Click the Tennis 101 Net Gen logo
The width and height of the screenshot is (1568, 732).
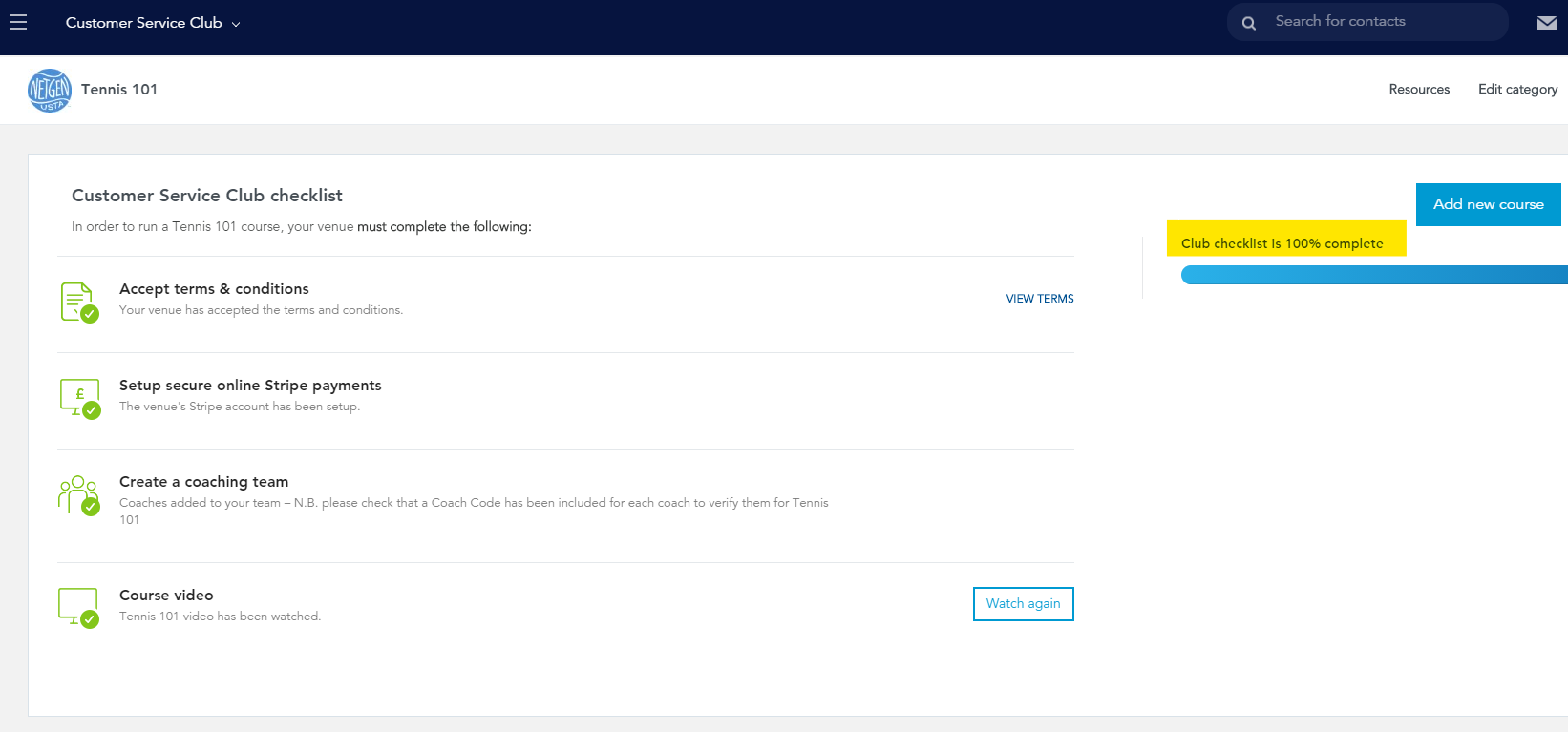point(50,90)
